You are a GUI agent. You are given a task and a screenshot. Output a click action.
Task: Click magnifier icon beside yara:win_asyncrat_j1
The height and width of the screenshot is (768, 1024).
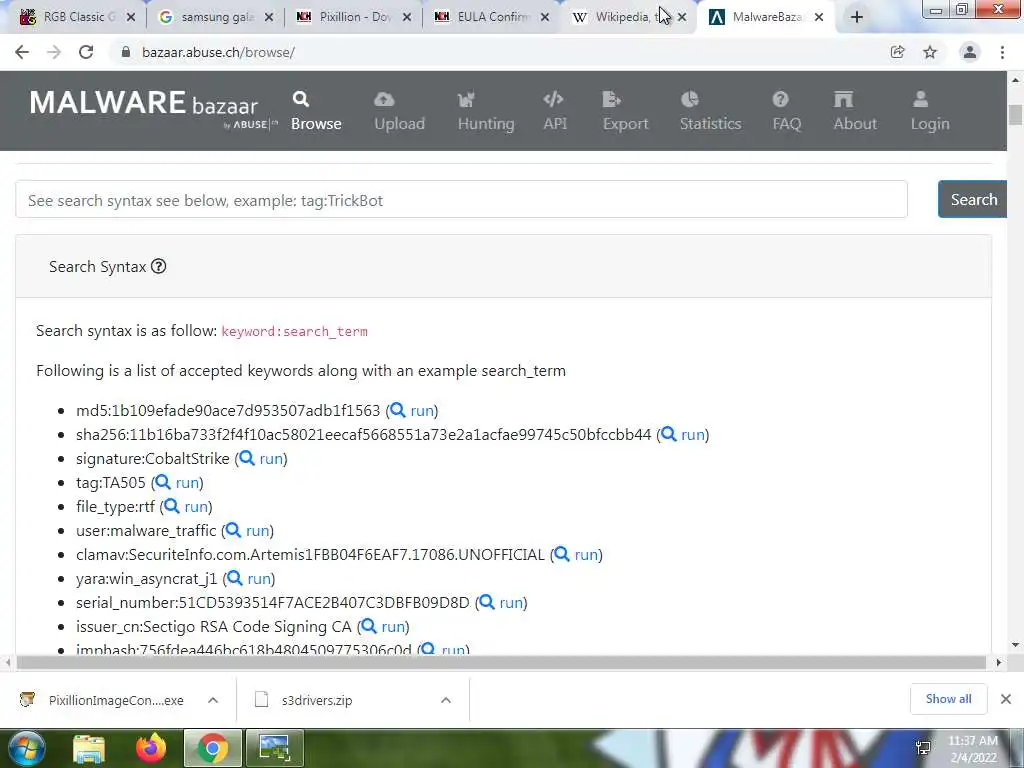click(x=234, y=579)
